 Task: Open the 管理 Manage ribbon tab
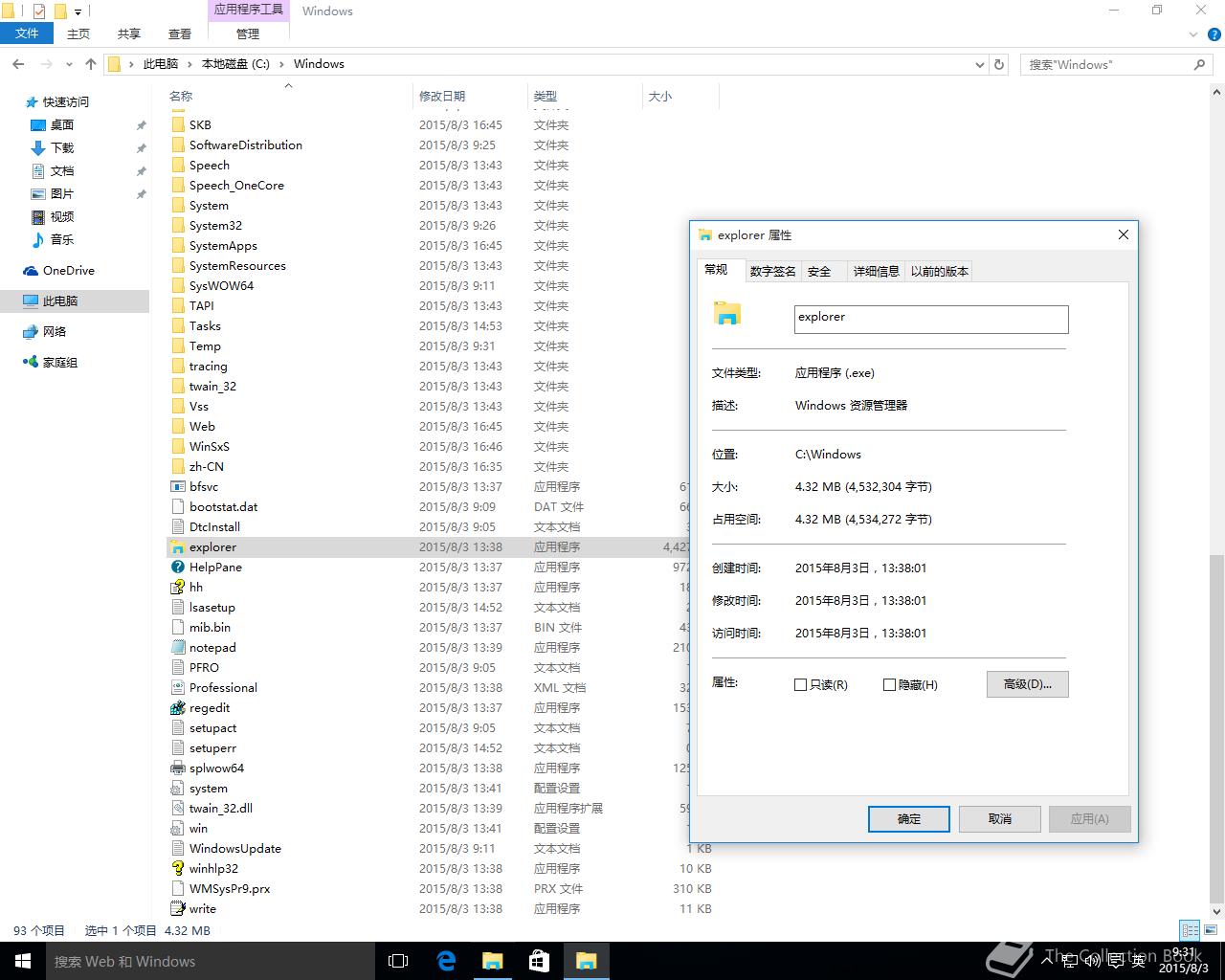click(x=248, y=33)
